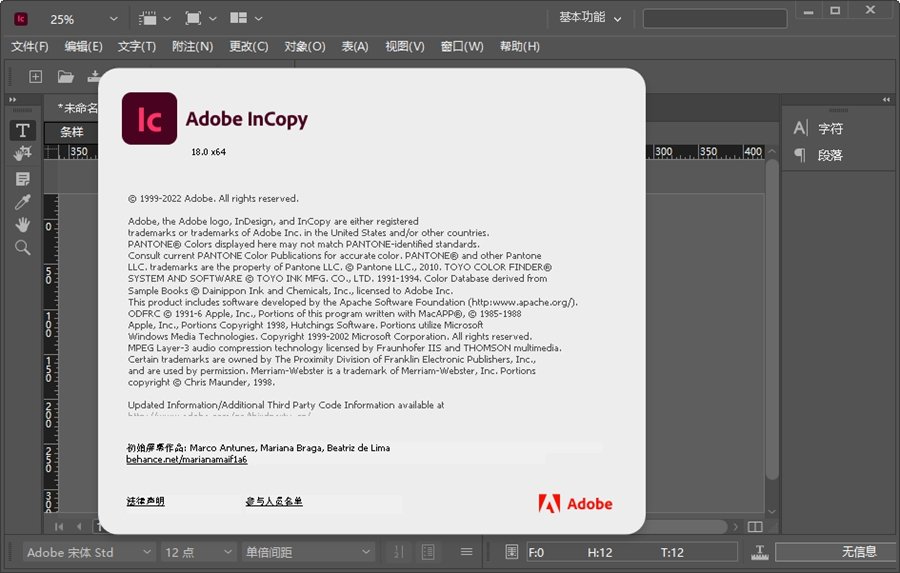The height and width of the screenshot is (573, 900).
Task: Open the 文字(T) menu
Action: point(137,47)
